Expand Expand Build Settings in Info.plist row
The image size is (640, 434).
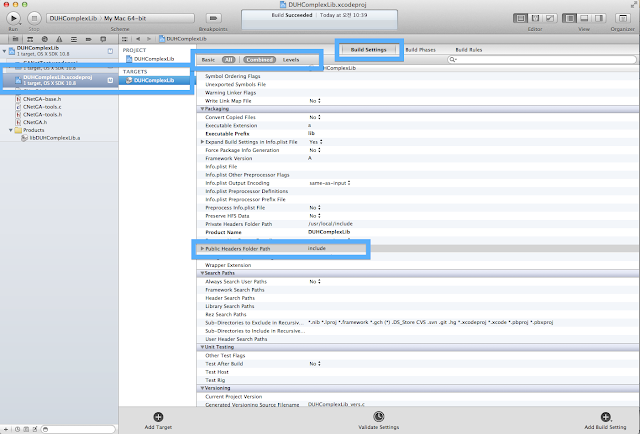pyautogui.click(x=202, y=142)
